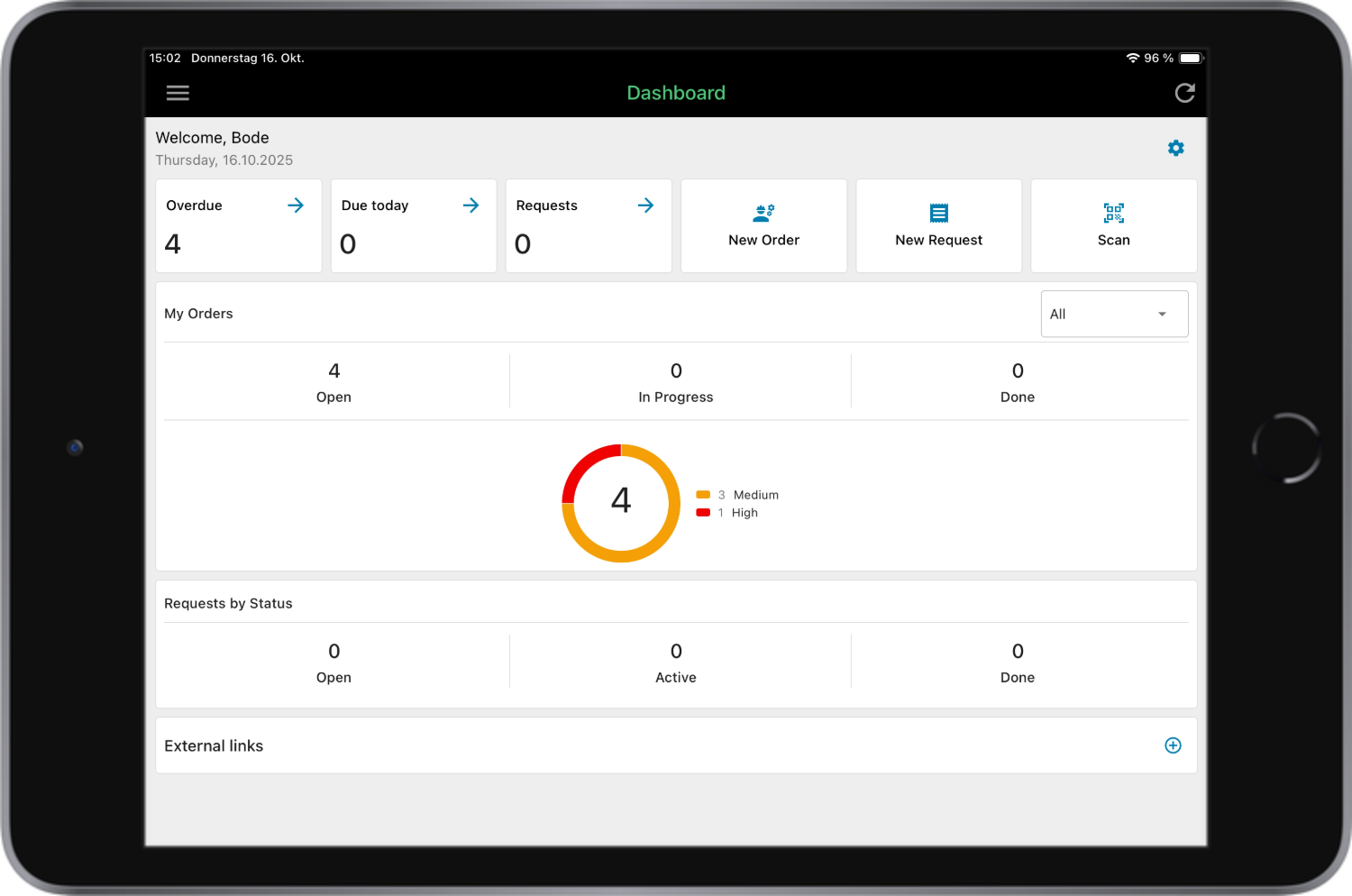The width and height of the screenshot is (1352, 896).
Task: Refresh the dashboard
Action: point(1184,93)
